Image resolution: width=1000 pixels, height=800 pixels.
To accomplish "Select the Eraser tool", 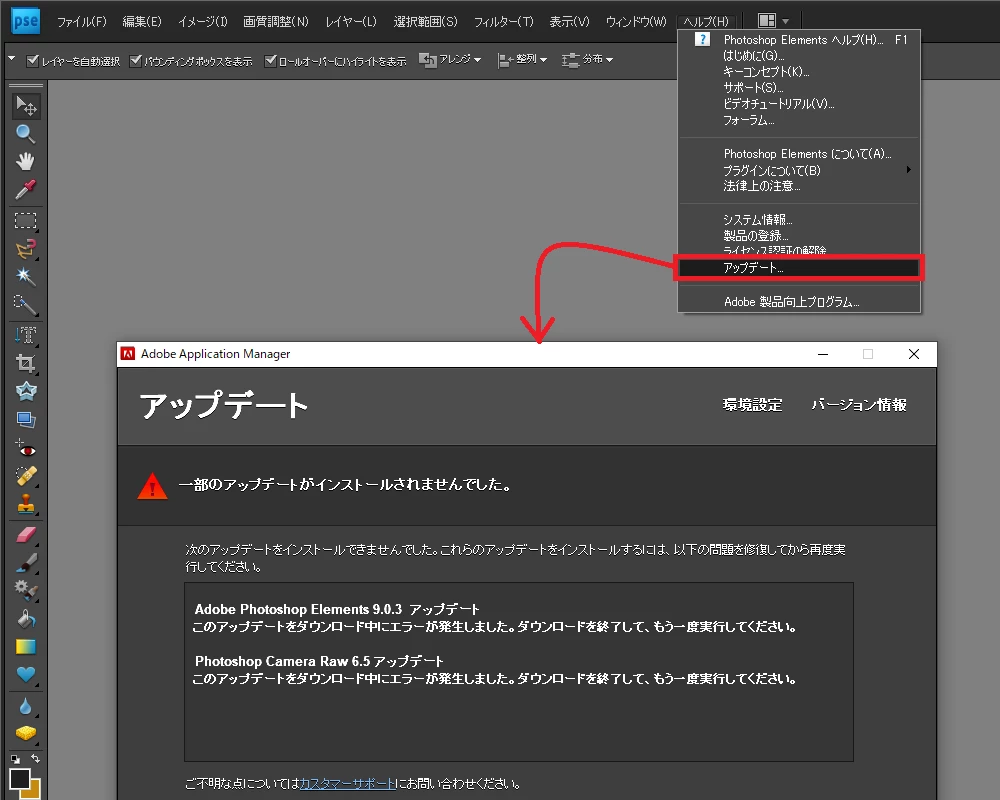I will click(x=26, y=535).
